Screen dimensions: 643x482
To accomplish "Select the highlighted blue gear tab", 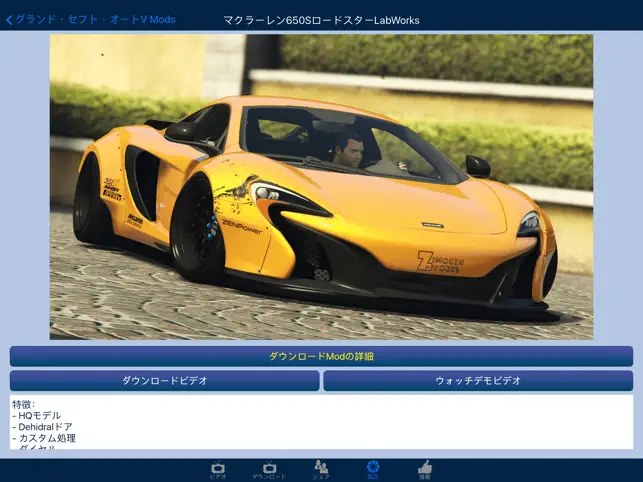I will 373,470.
